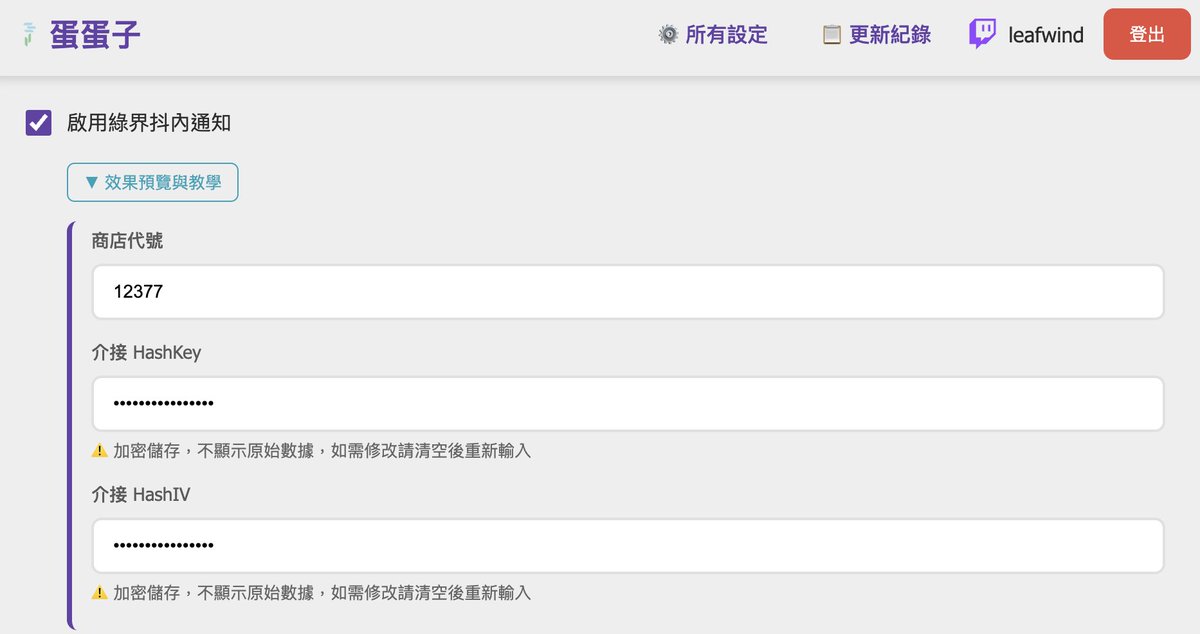
Task: Open the Twitch icon beside leafwind
Action: 981,33
